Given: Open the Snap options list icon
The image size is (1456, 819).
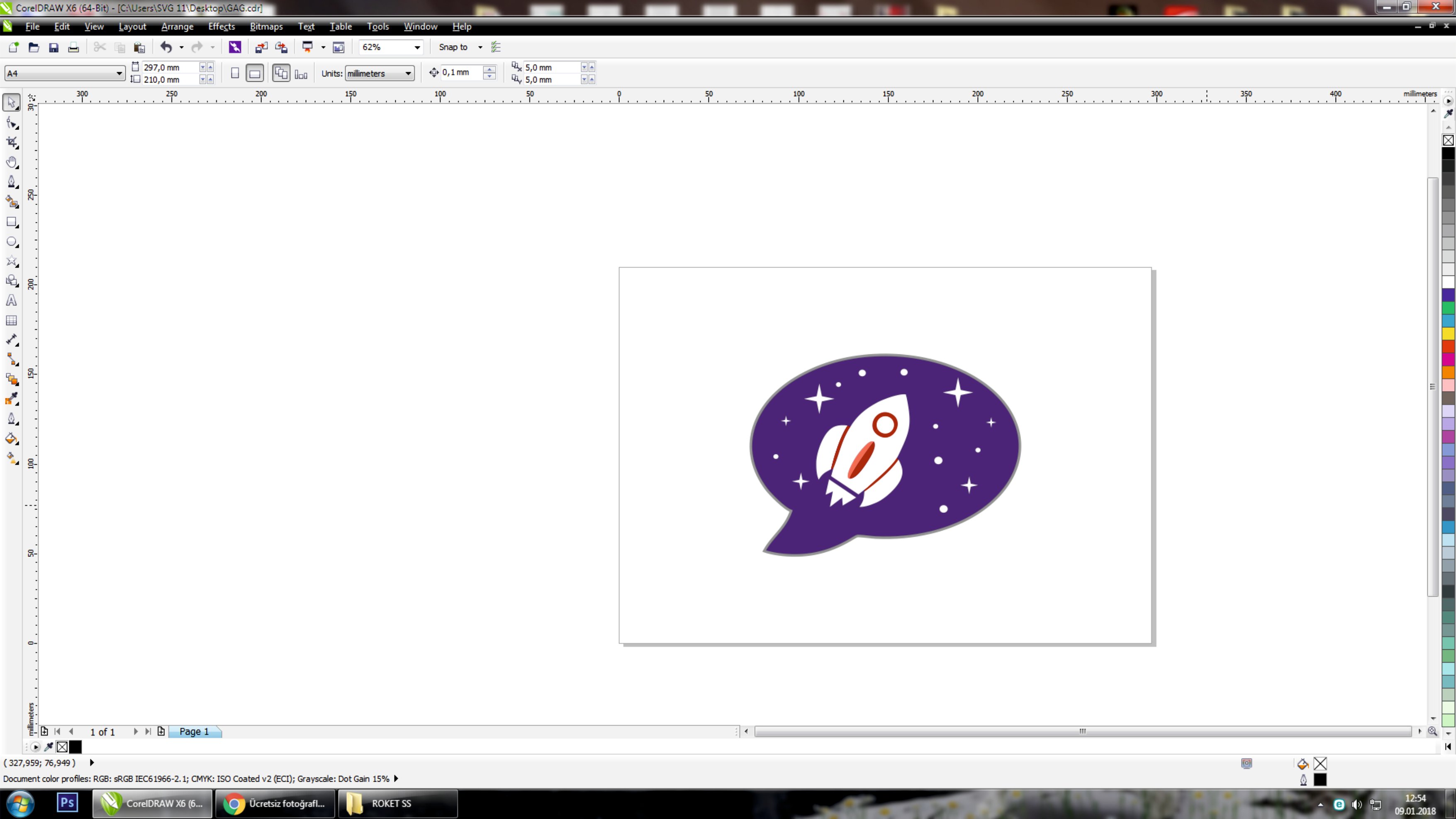Looking at the screenshot, I should point(496,47).
